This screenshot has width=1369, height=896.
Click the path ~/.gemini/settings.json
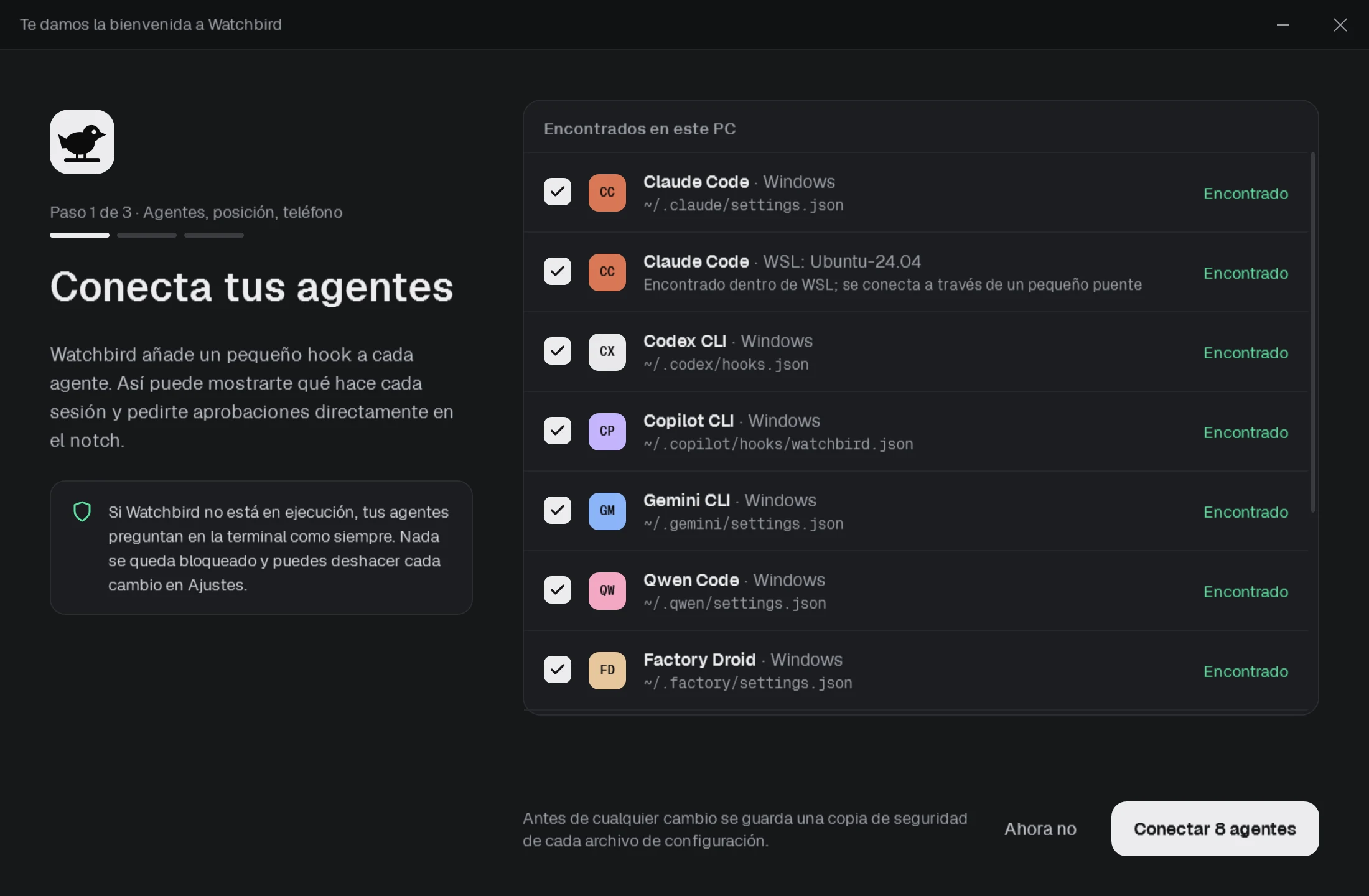[744, 524]
